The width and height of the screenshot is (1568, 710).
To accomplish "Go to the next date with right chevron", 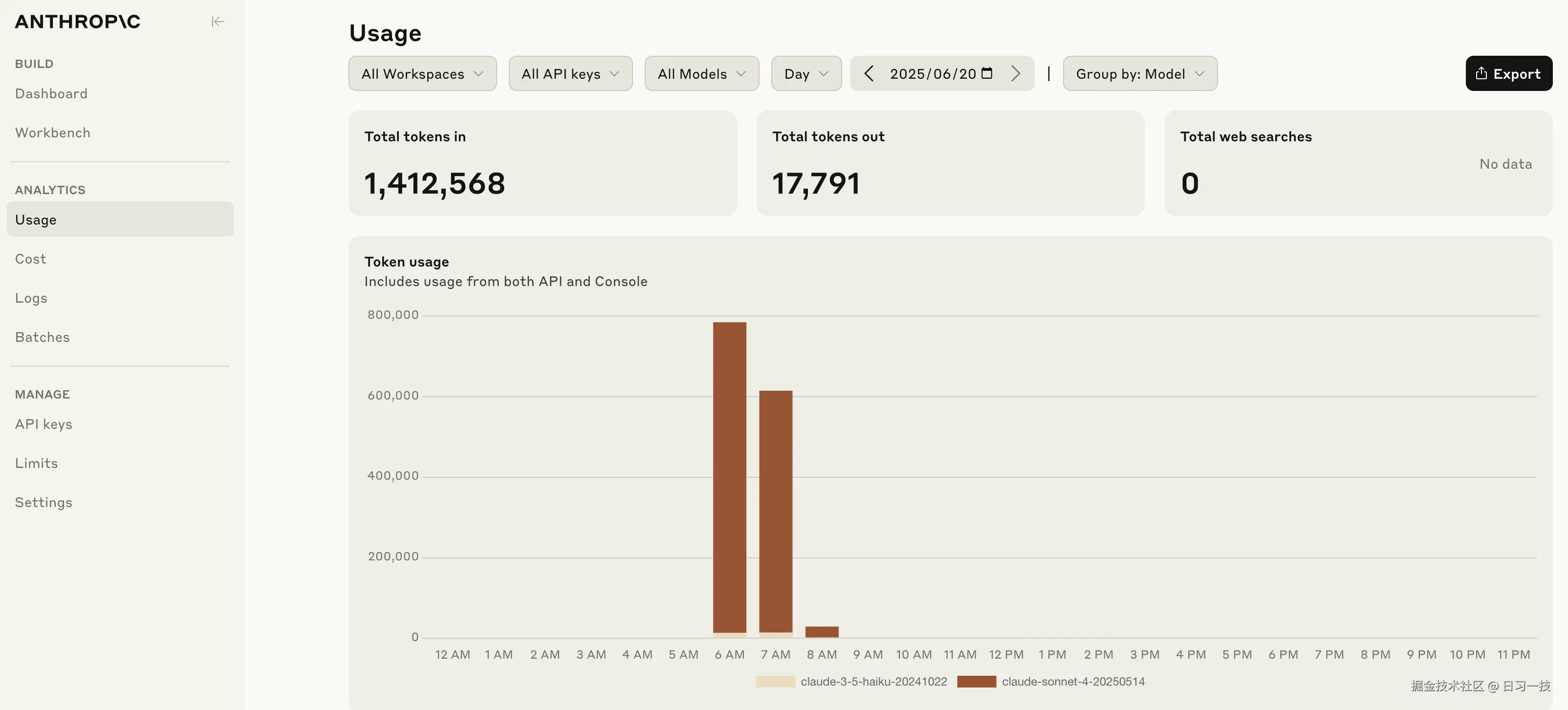I will tap(1015, 74).
